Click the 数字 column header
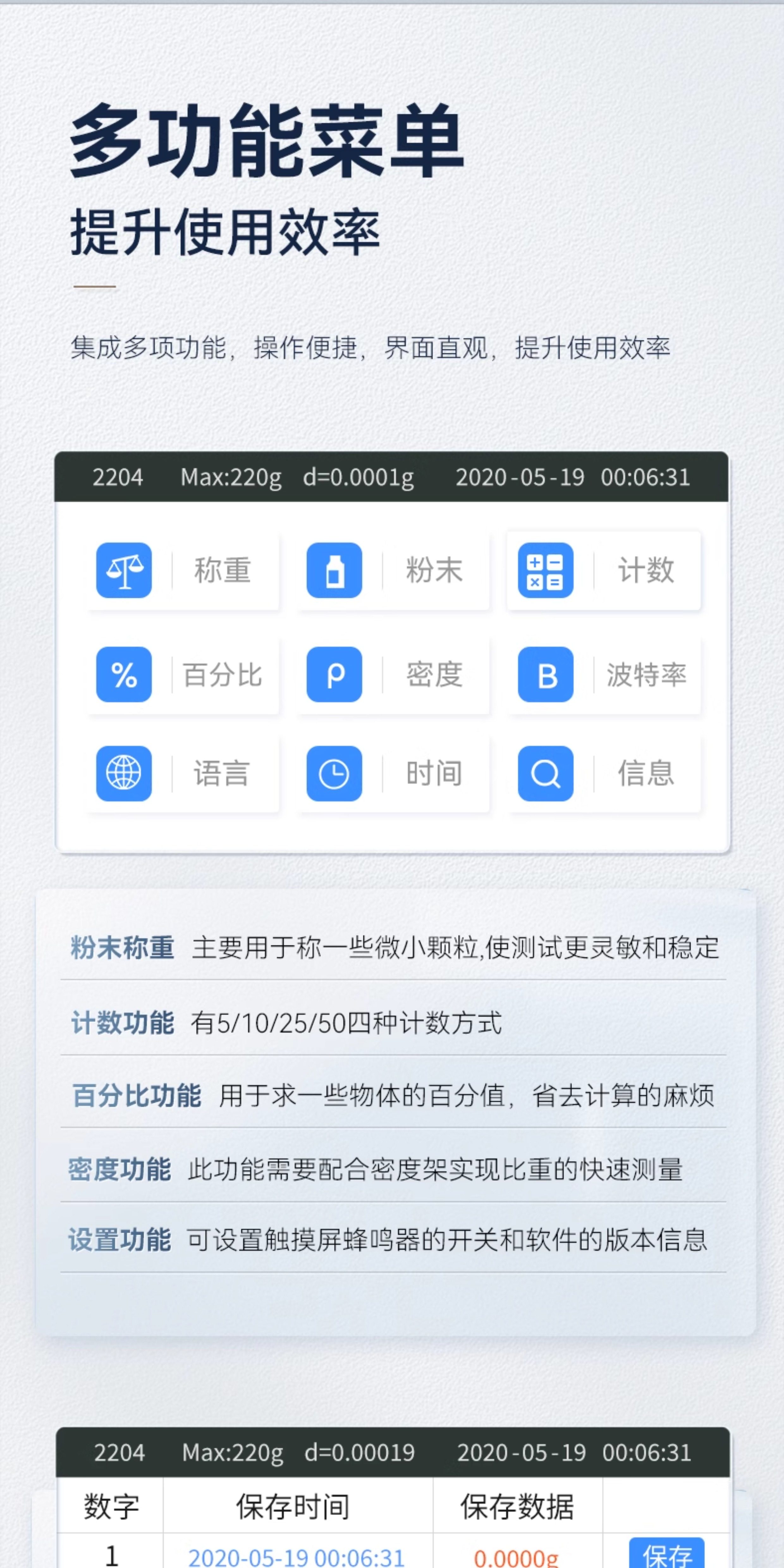 point(111,1507)
